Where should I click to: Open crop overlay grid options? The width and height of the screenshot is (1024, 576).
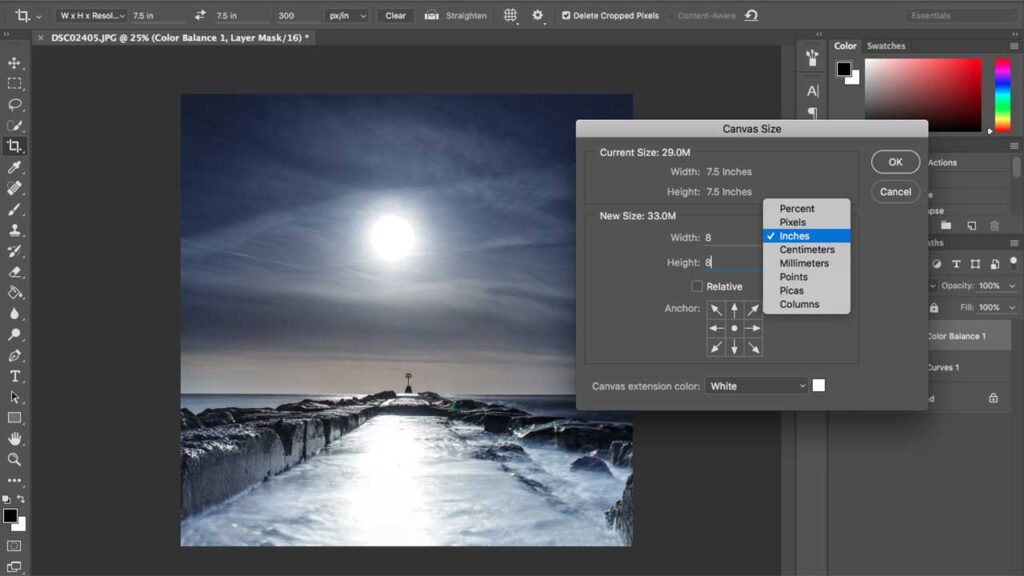point(510,15)
